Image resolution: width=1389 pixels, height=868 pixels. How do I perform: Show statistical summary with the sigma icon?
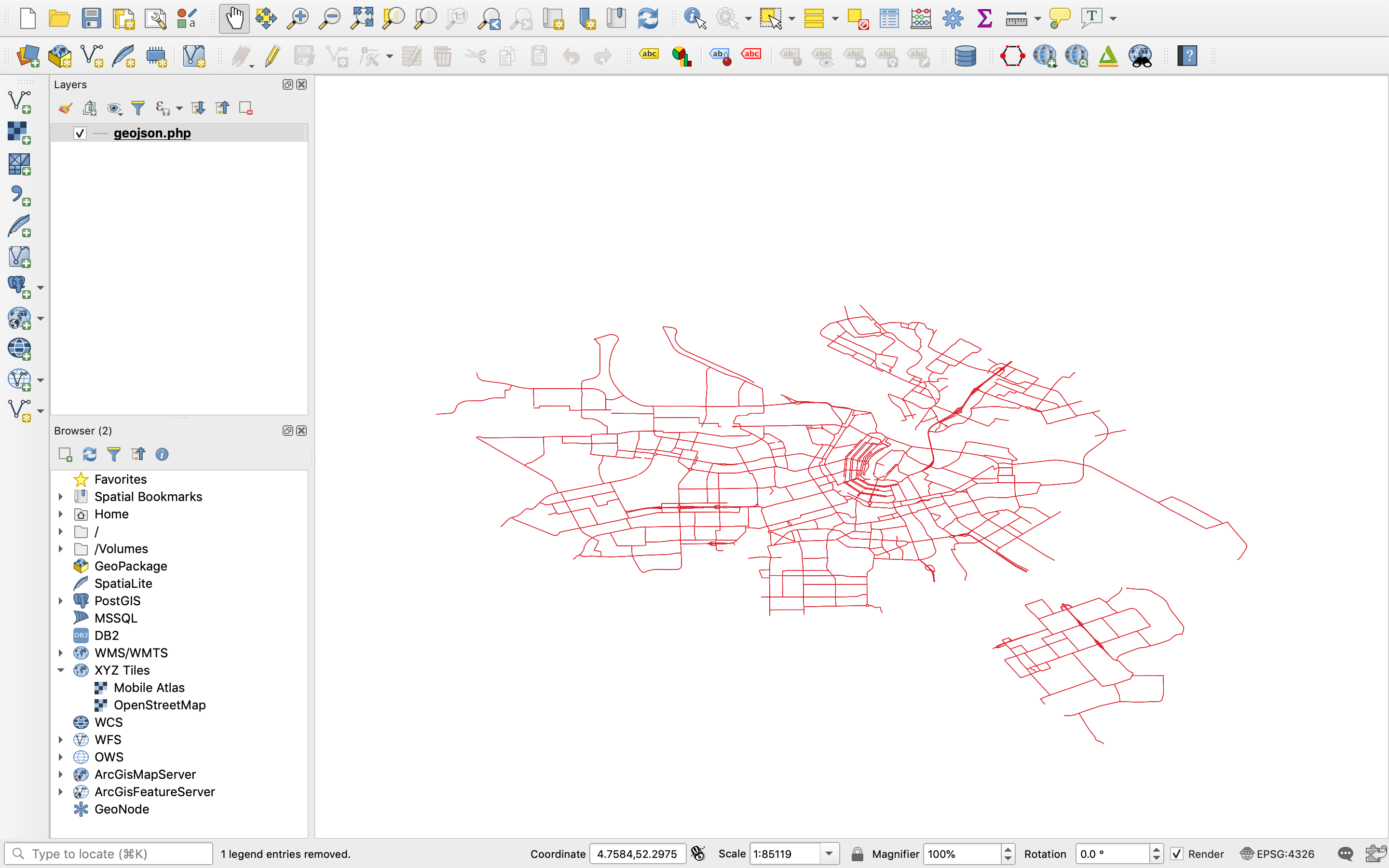984,18
